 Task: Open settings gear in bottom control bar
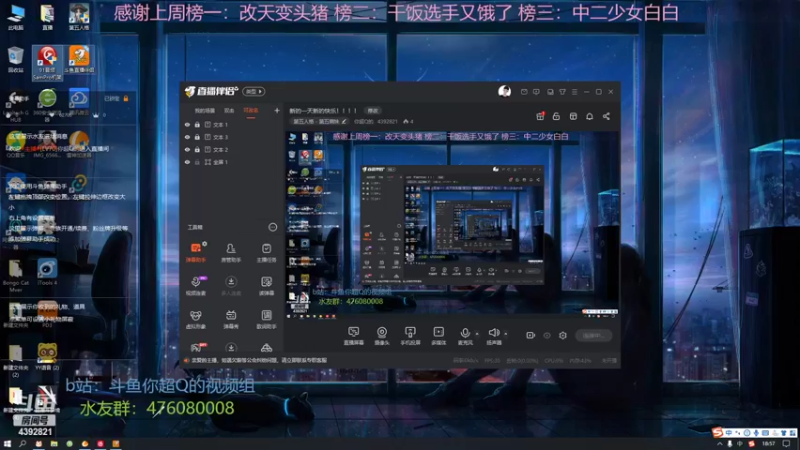563,335
